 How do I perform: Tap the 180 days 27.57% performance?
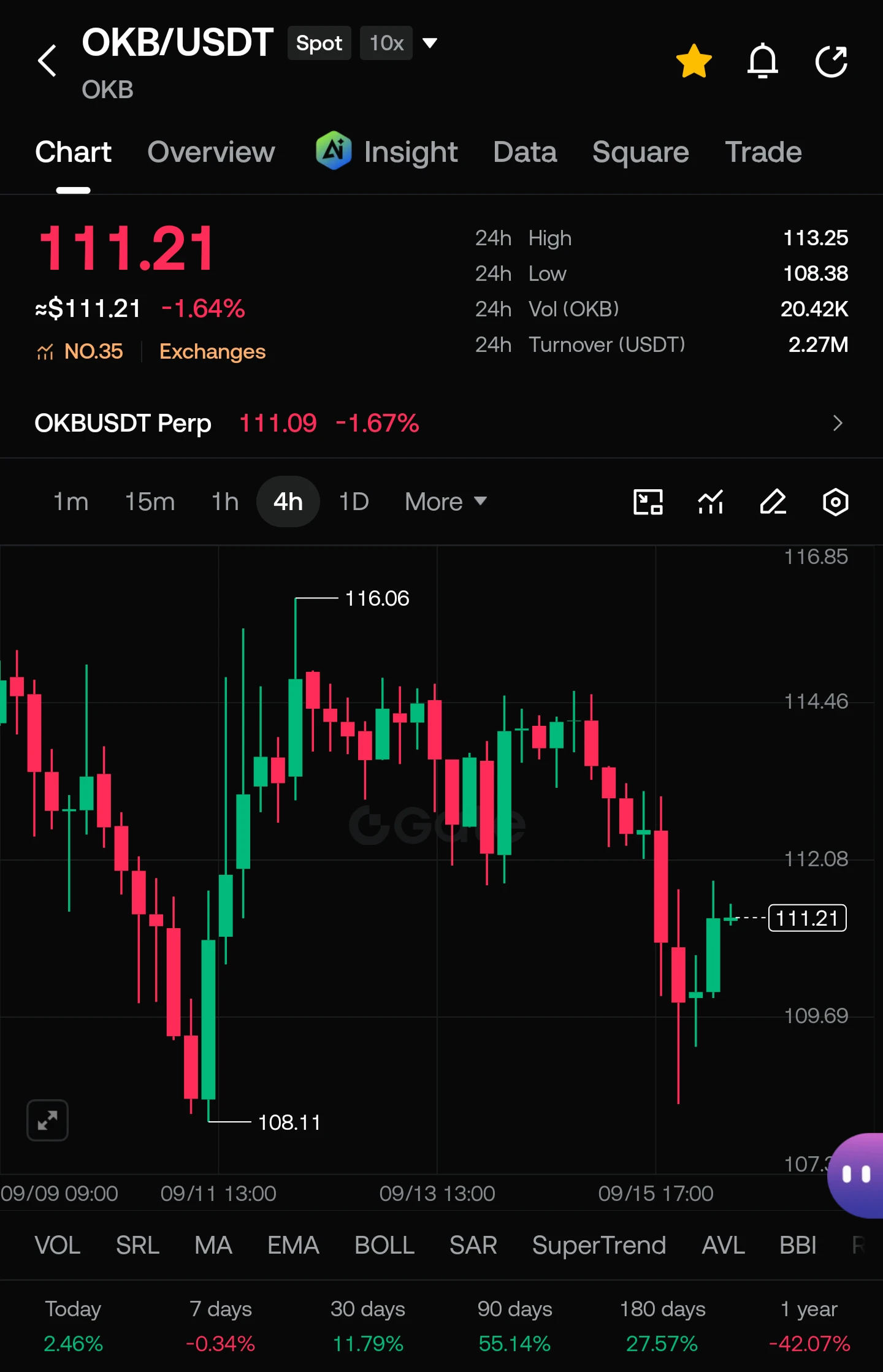click(x=662, y=1326)
